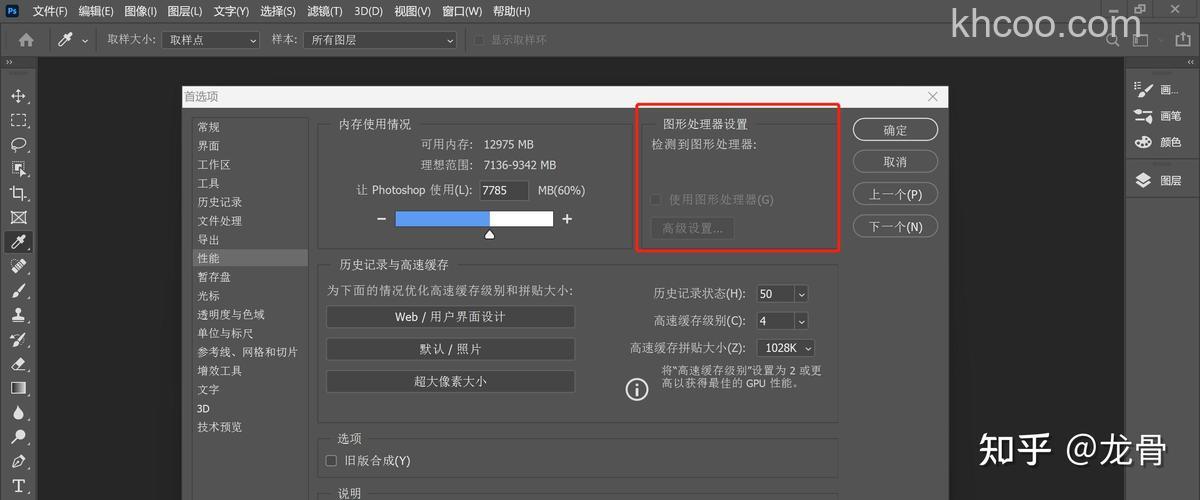Toggle the 旧版合成(Y) checkbox
Image resolution: width=1200 pixels, height=500 pixels.
pos(332,461)
